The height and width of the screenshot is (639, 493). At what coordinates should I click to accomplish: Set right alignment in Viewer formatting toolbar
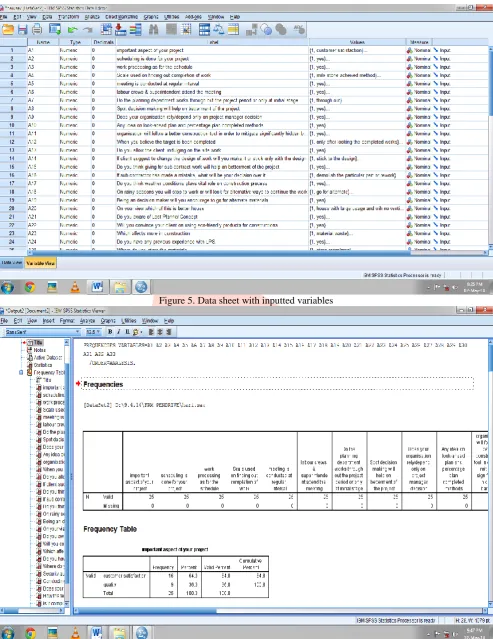[169, 332]
